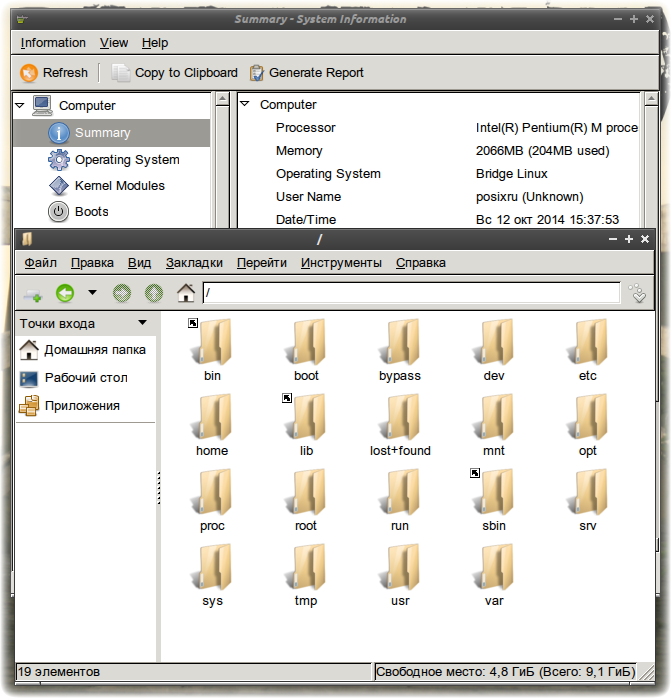Click the Refresh toolbar icon in System Information
The width and height of the screenshot is (671, 698).
point(29,73)
